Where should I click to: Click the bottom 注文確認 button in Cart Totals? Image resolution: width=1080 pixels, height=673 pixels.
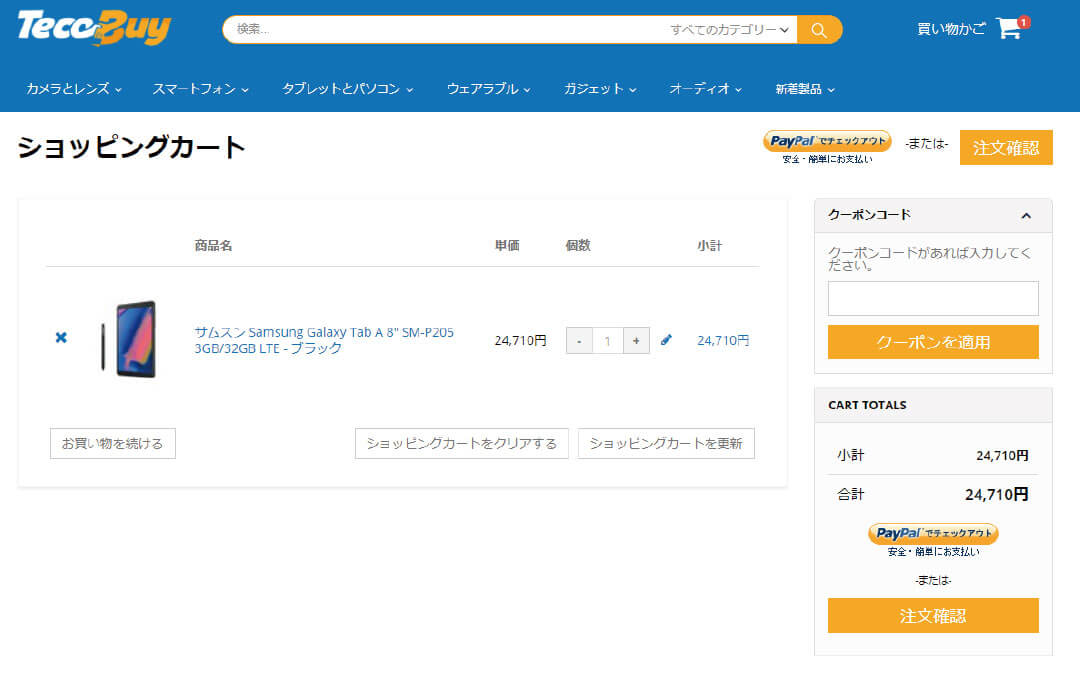tap(933, 615)
